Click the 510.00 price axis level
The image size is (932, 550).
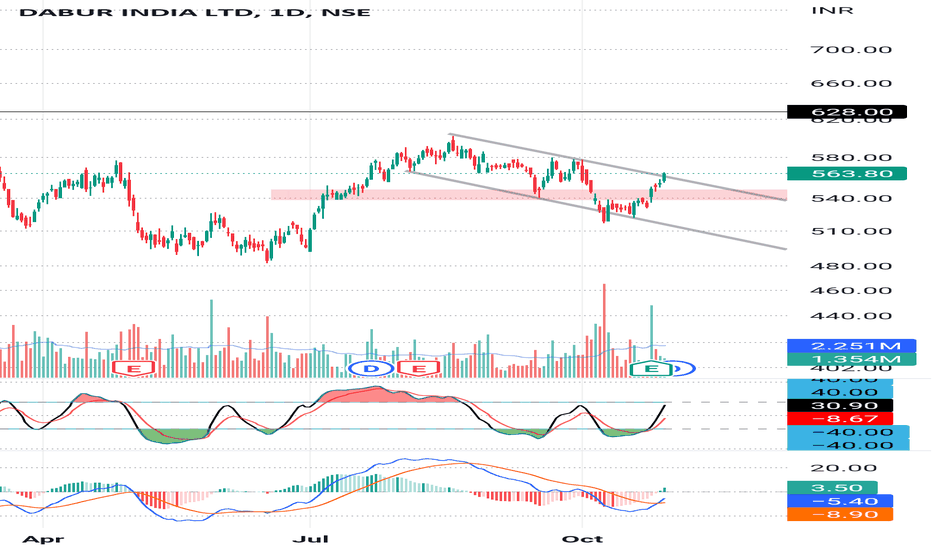point(852,231)
